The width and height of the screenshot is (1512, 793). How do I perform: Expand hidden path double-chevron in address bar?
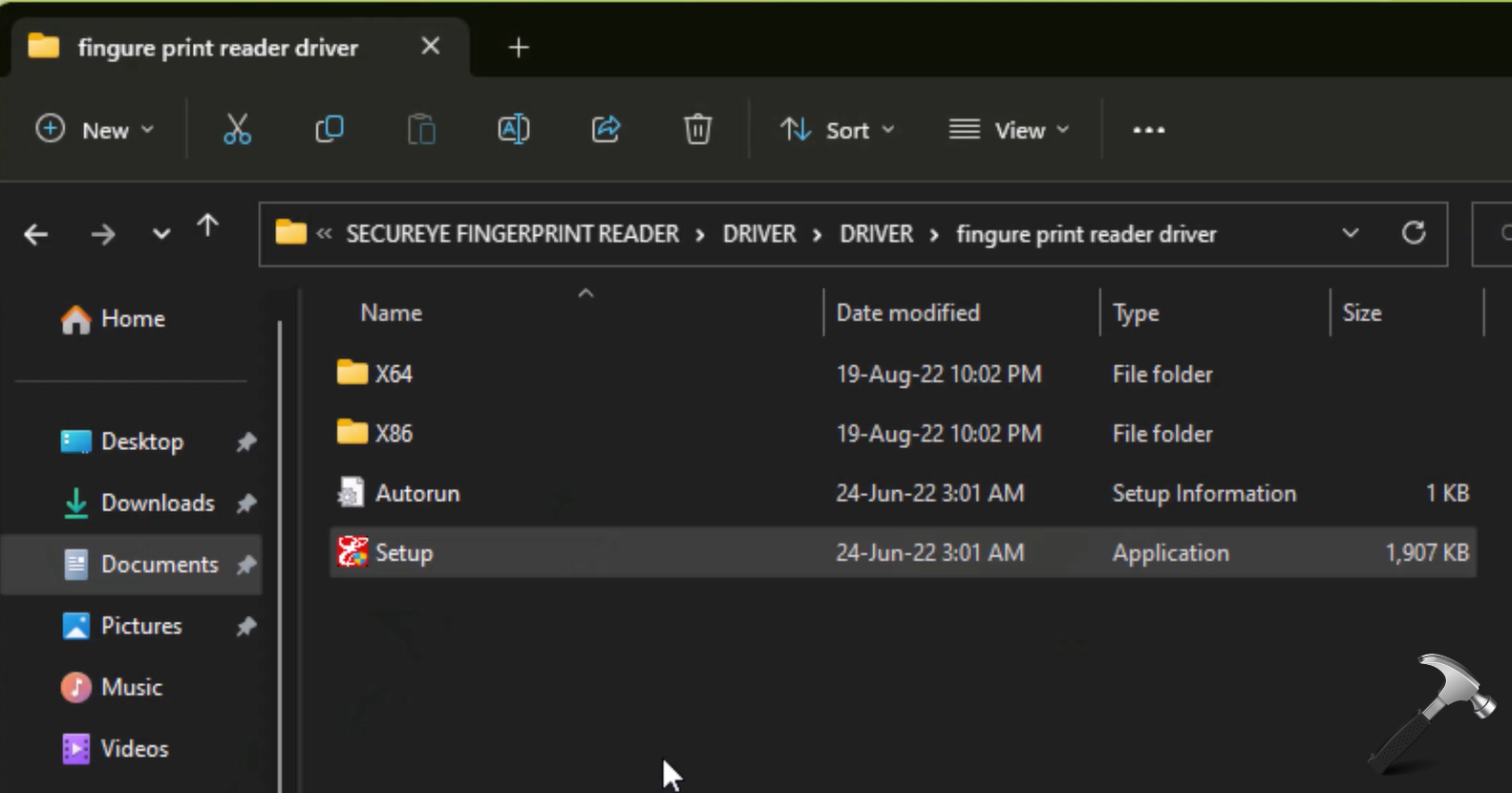pos(324,233)
